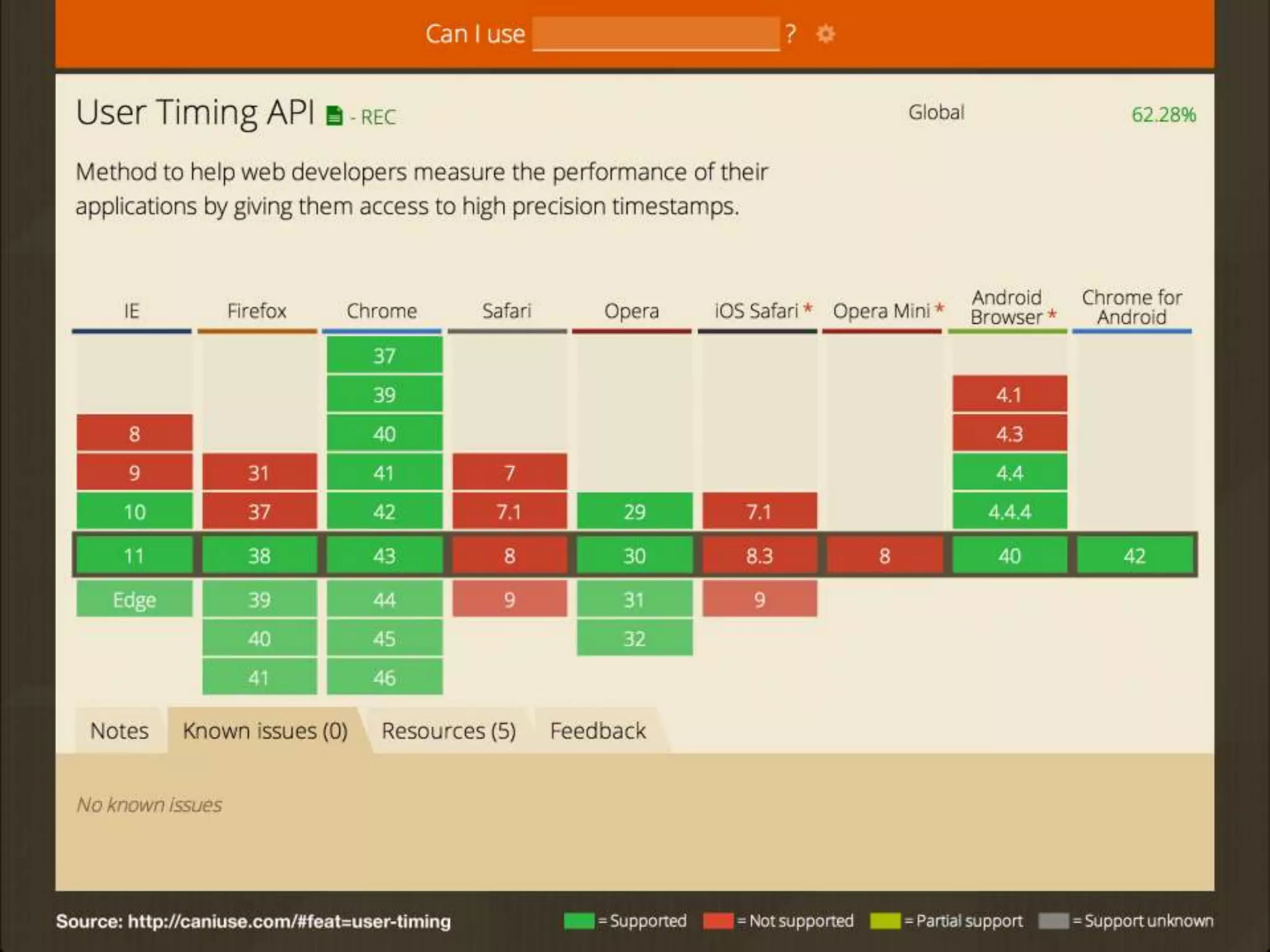Select the Safari 7.1 version cell
The width and height of the screenshot is (1270, 952).
tap(509, 512)
